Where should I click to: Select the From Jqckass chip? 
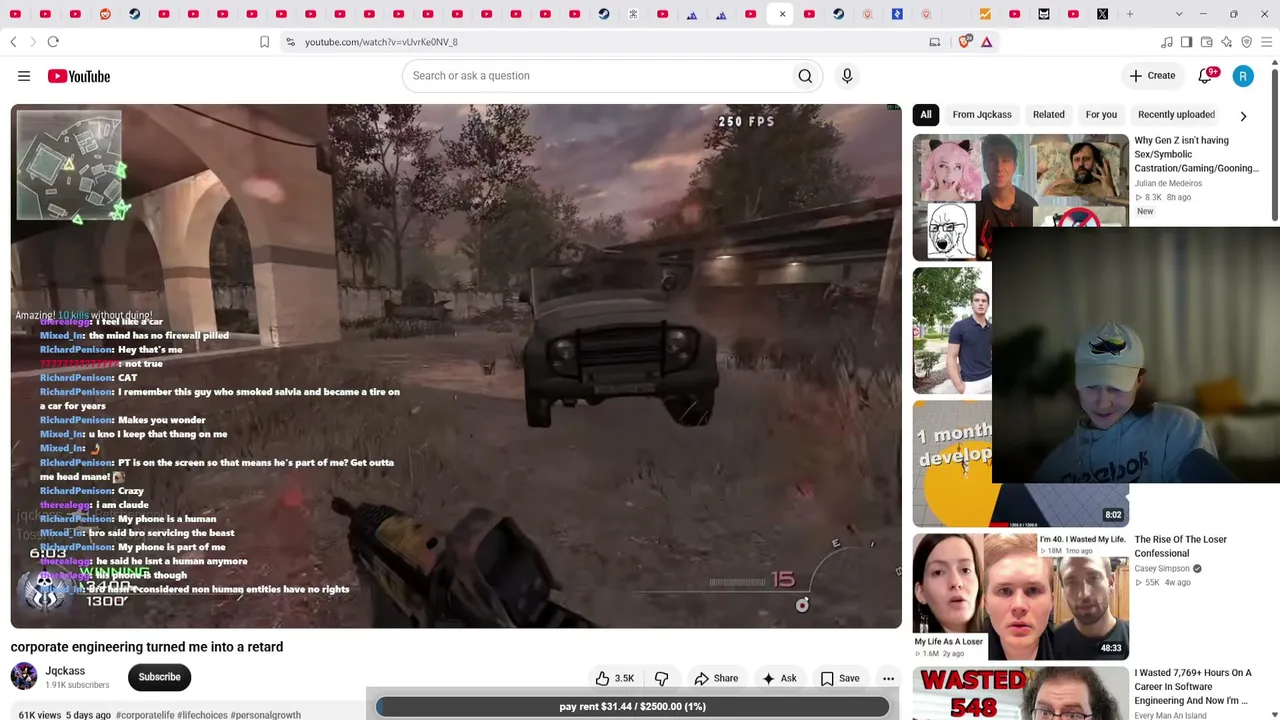pos(982,115)
